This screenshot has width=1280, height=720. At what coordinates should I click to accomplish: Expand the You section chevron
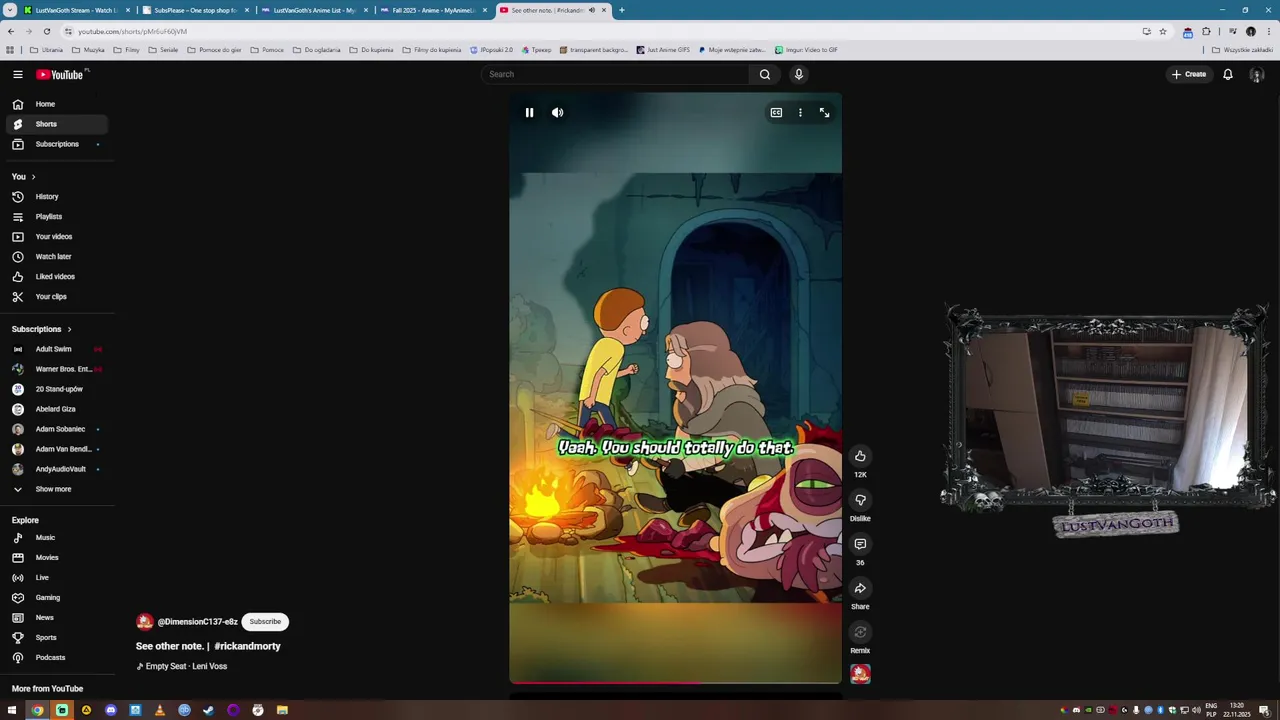pos(33,177)
